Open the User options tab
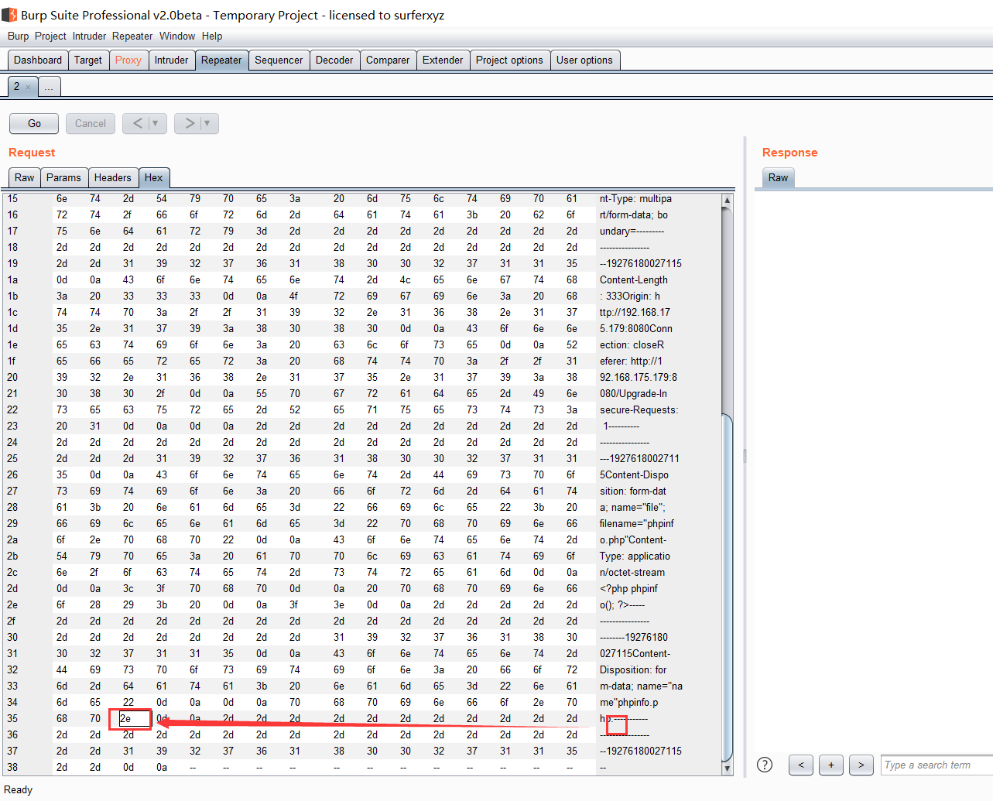1005x805 pixels. point(585,60)
